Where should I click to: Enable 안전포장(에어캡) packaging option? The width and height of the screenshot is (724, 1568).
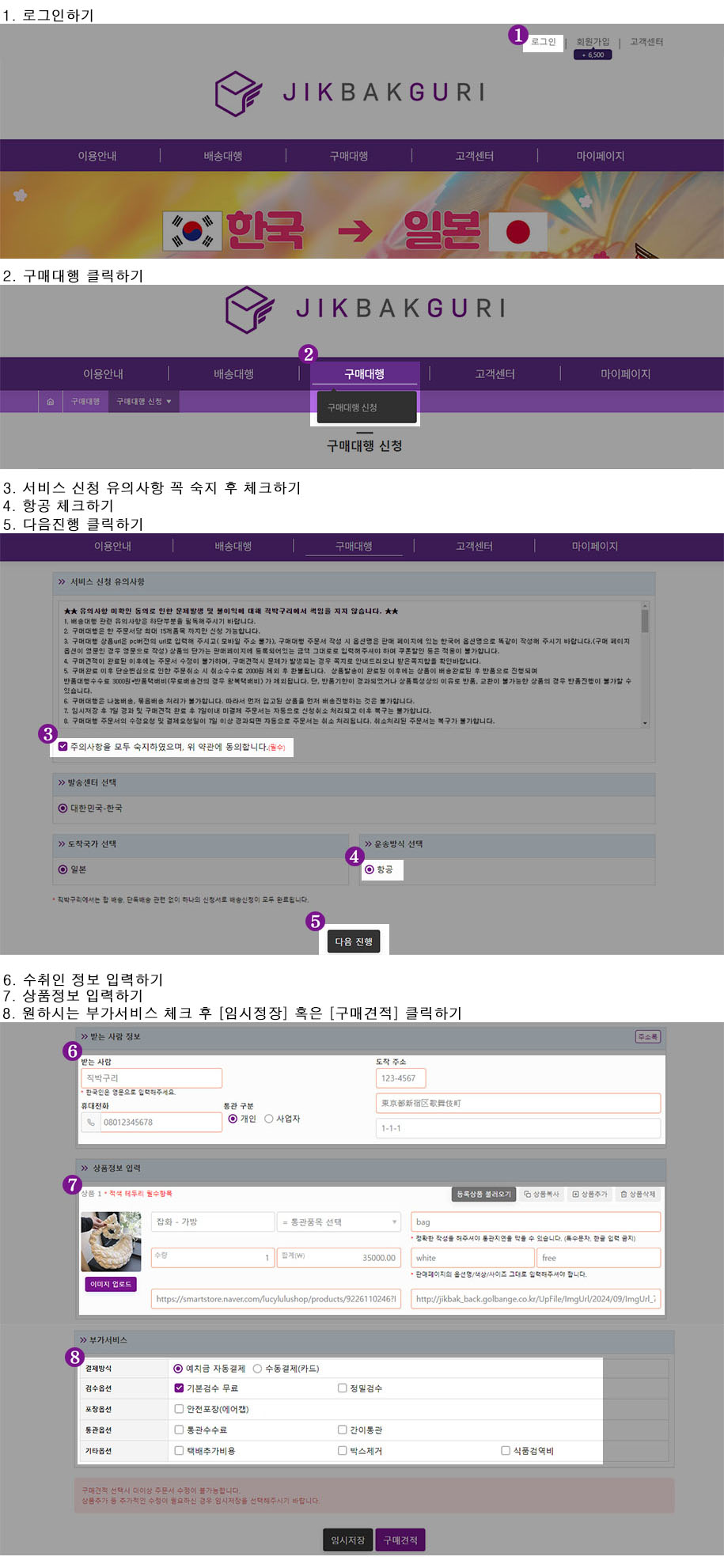point(179,1409)
